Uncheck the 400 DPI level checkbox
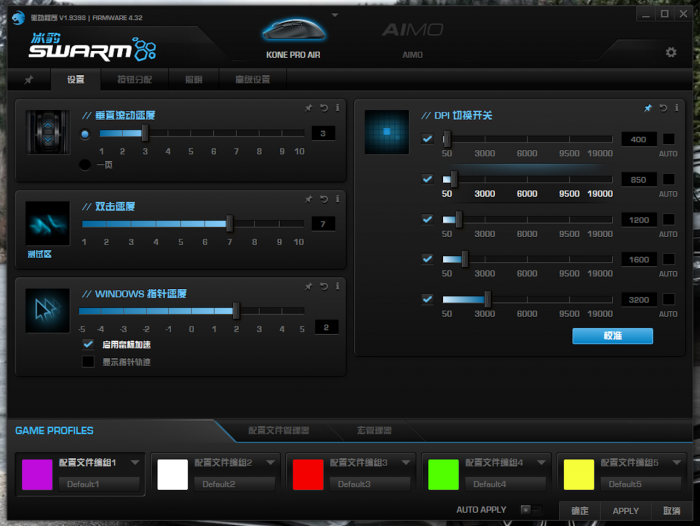700x526 pixels. pos(428,139)
